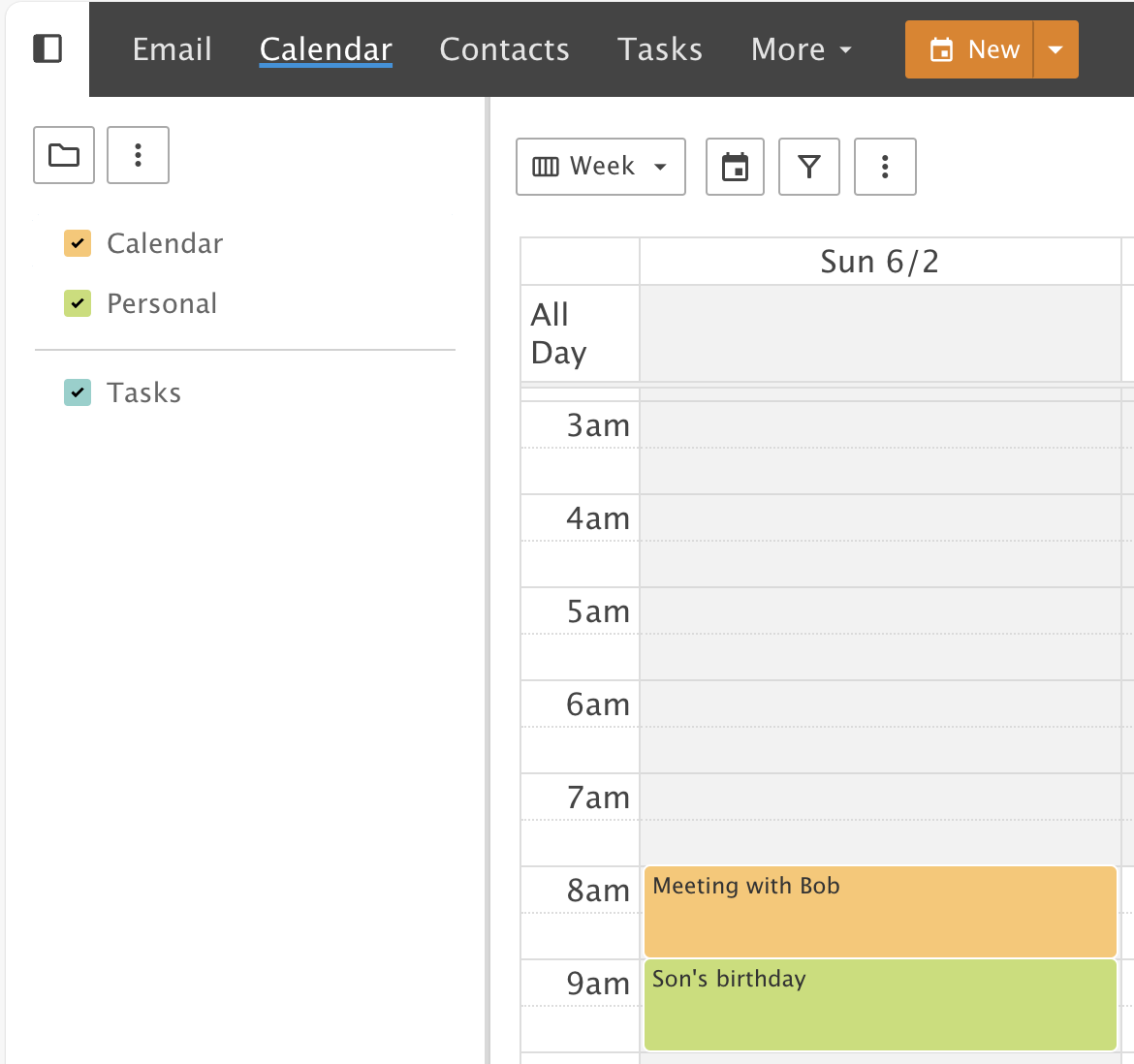Uncheck the Personal calendar checkbox
The height and width of the screenshot is (1064, 1134).
78,303
